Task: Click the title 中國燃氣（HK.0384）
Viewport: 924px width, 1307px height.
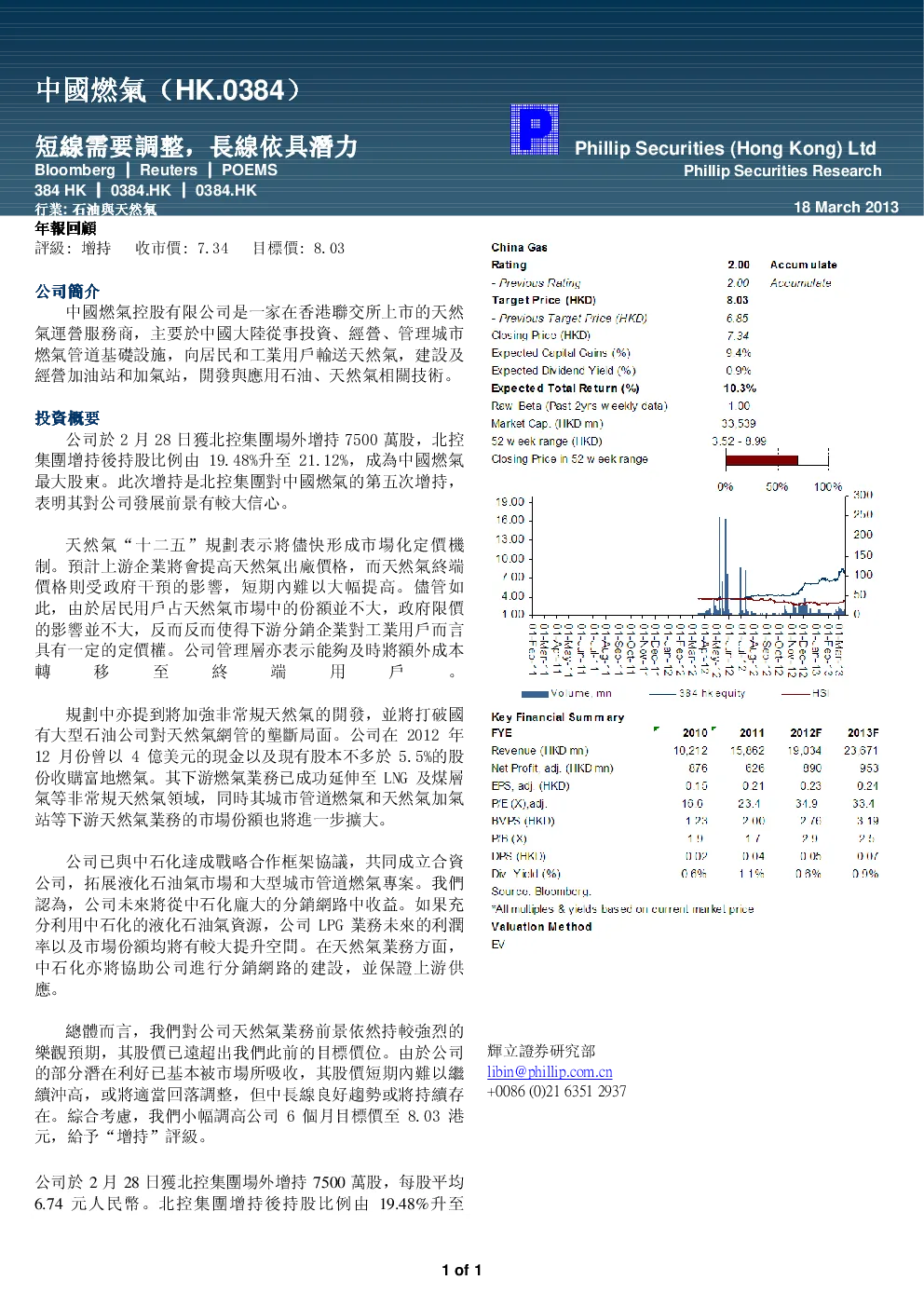Action: coord(170,89)
